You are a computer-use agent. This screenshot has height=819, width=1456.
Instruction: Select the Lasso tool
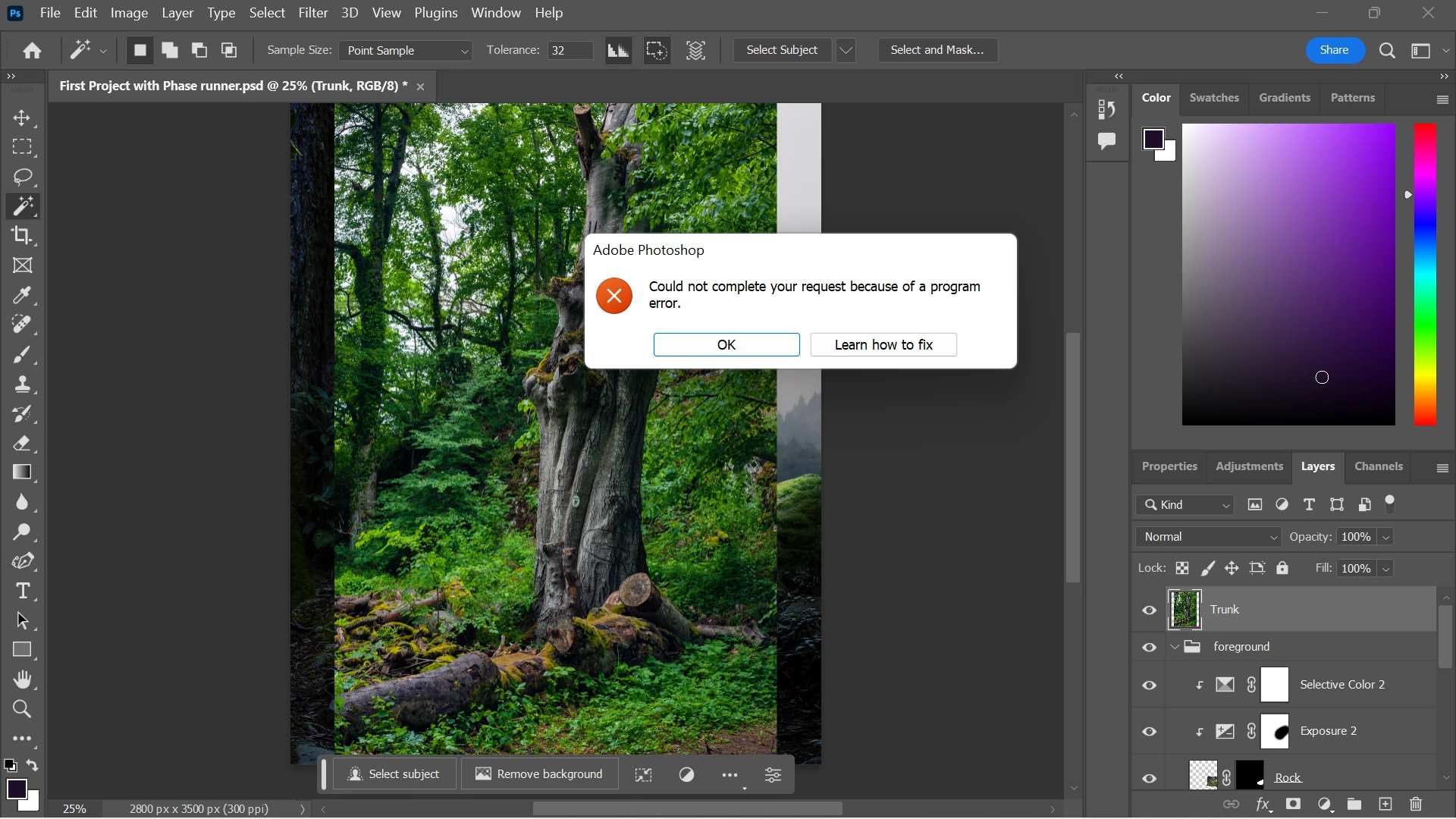[x=22, y=177]
